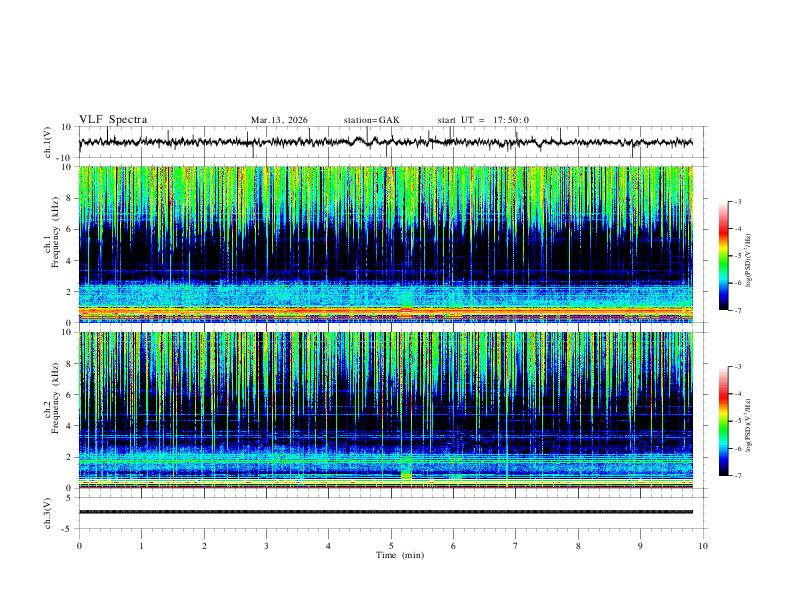792x612 pixels.
Task: Click the ch.2 colorbar log(PSD) label
Action: click(749, 425)
